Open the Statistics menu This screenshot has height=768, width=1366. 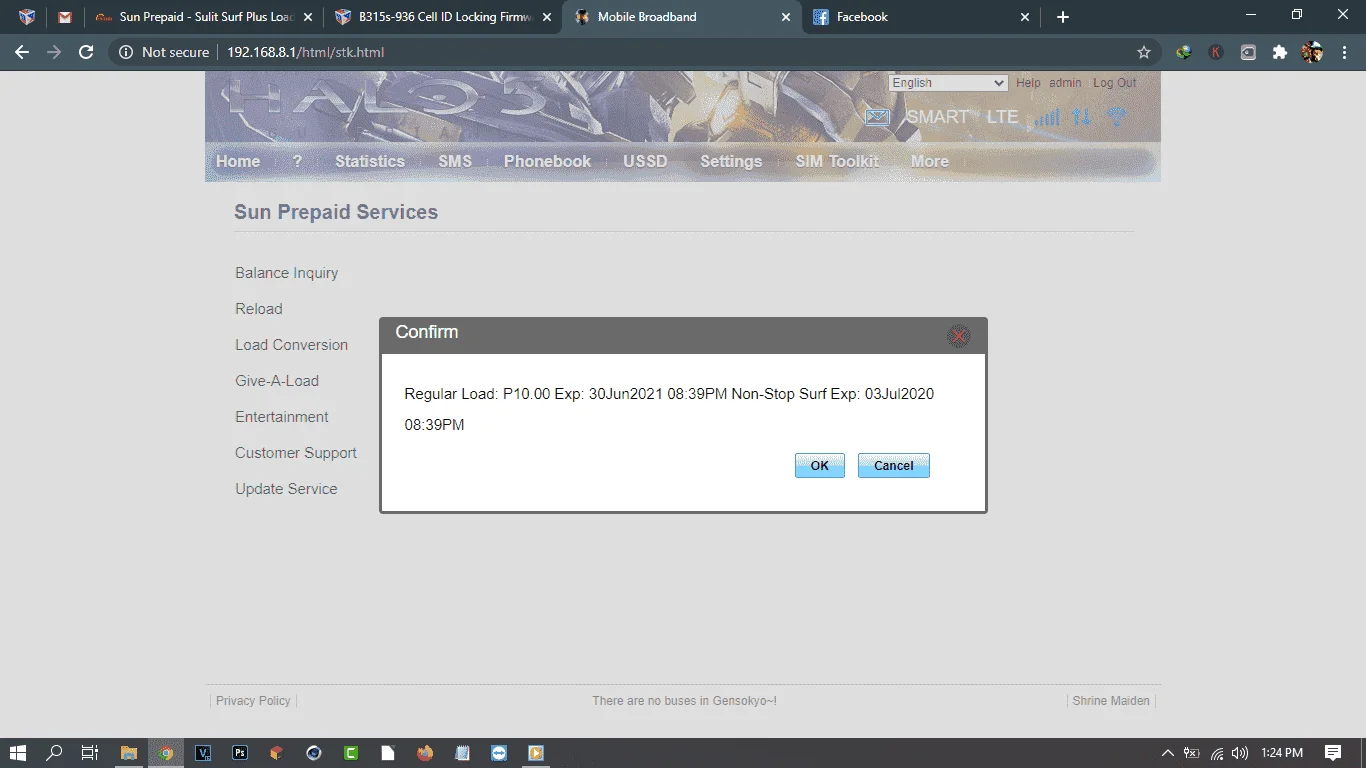[370, 161]
